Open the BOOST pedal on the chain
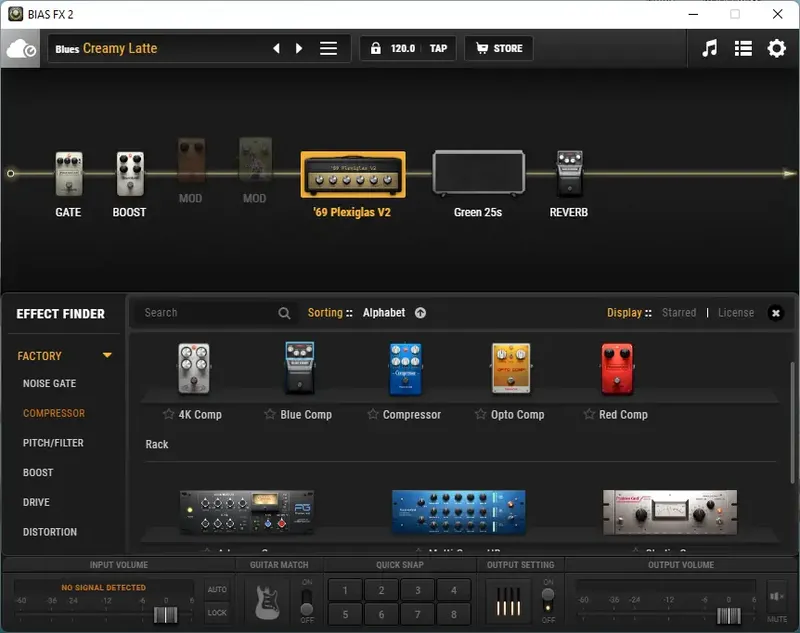 129,172
